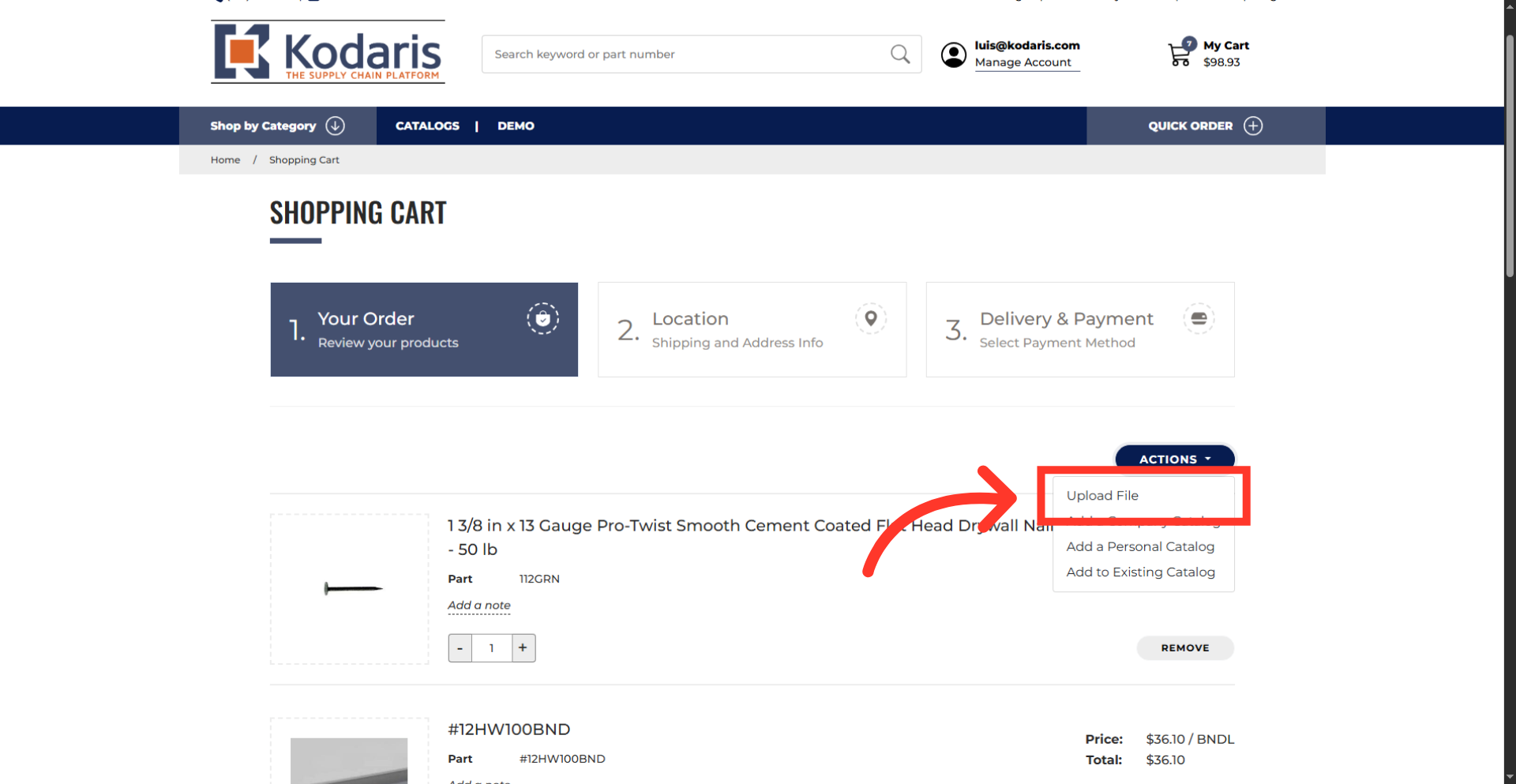The height and width of the screenshot is (784, 1516).
Task: Click the Delivery & Payment card icon
Action: (1199, 318)
